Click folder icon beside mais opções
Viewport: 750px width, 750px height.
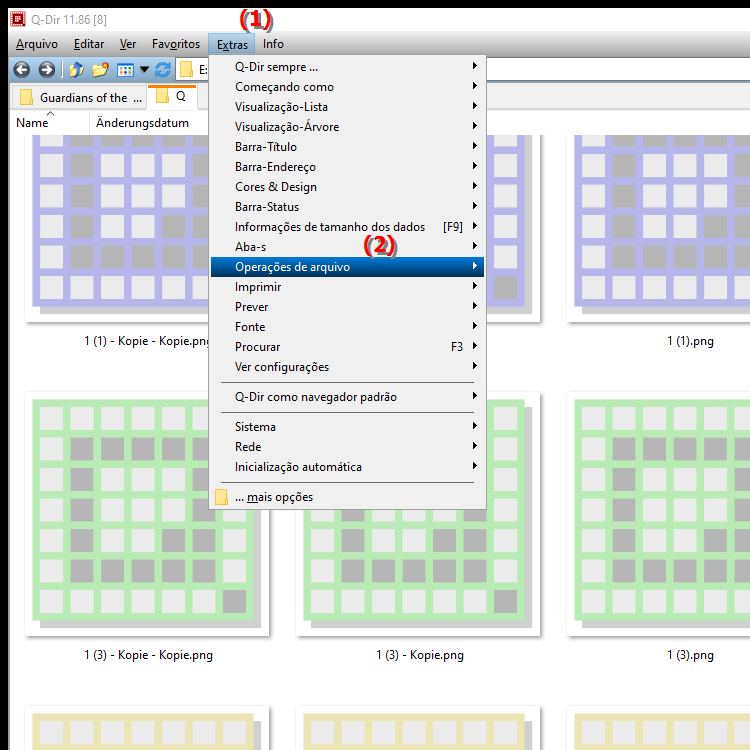click(x=221, y=497)
